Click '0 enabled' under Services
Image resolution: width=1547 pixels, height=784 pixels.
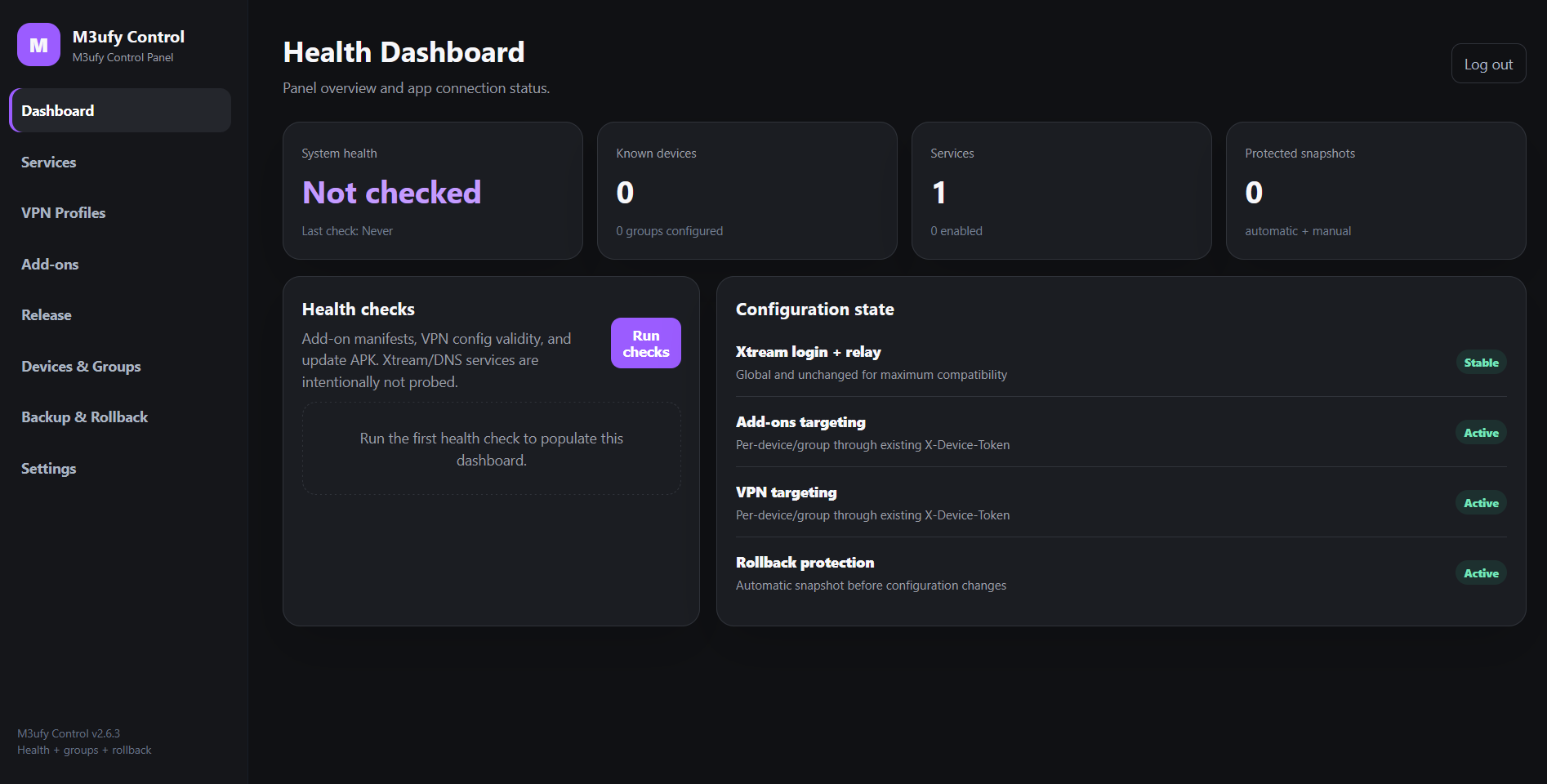click(956, 231)
